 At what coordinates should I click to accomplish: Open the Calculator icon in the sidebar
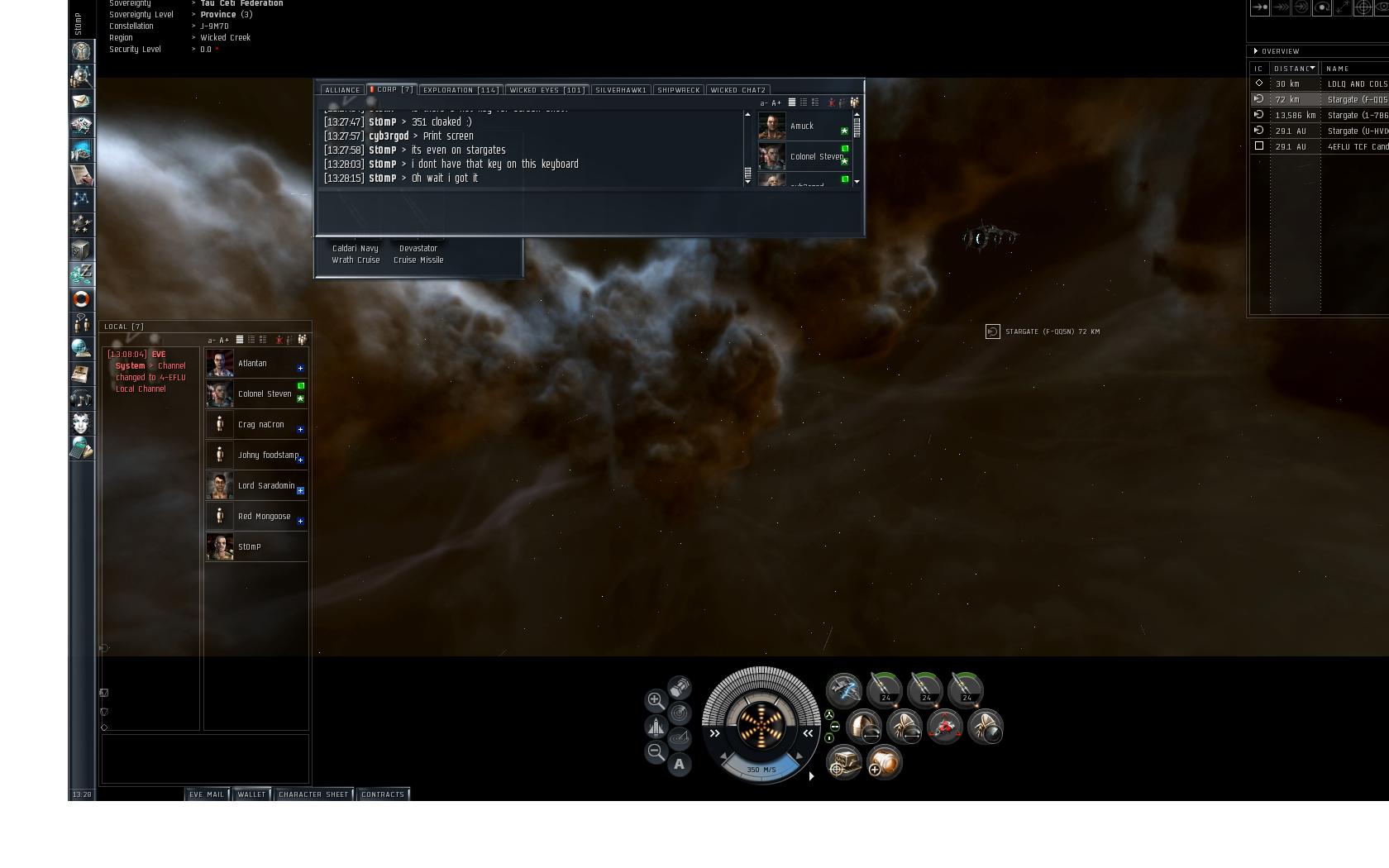81,448
